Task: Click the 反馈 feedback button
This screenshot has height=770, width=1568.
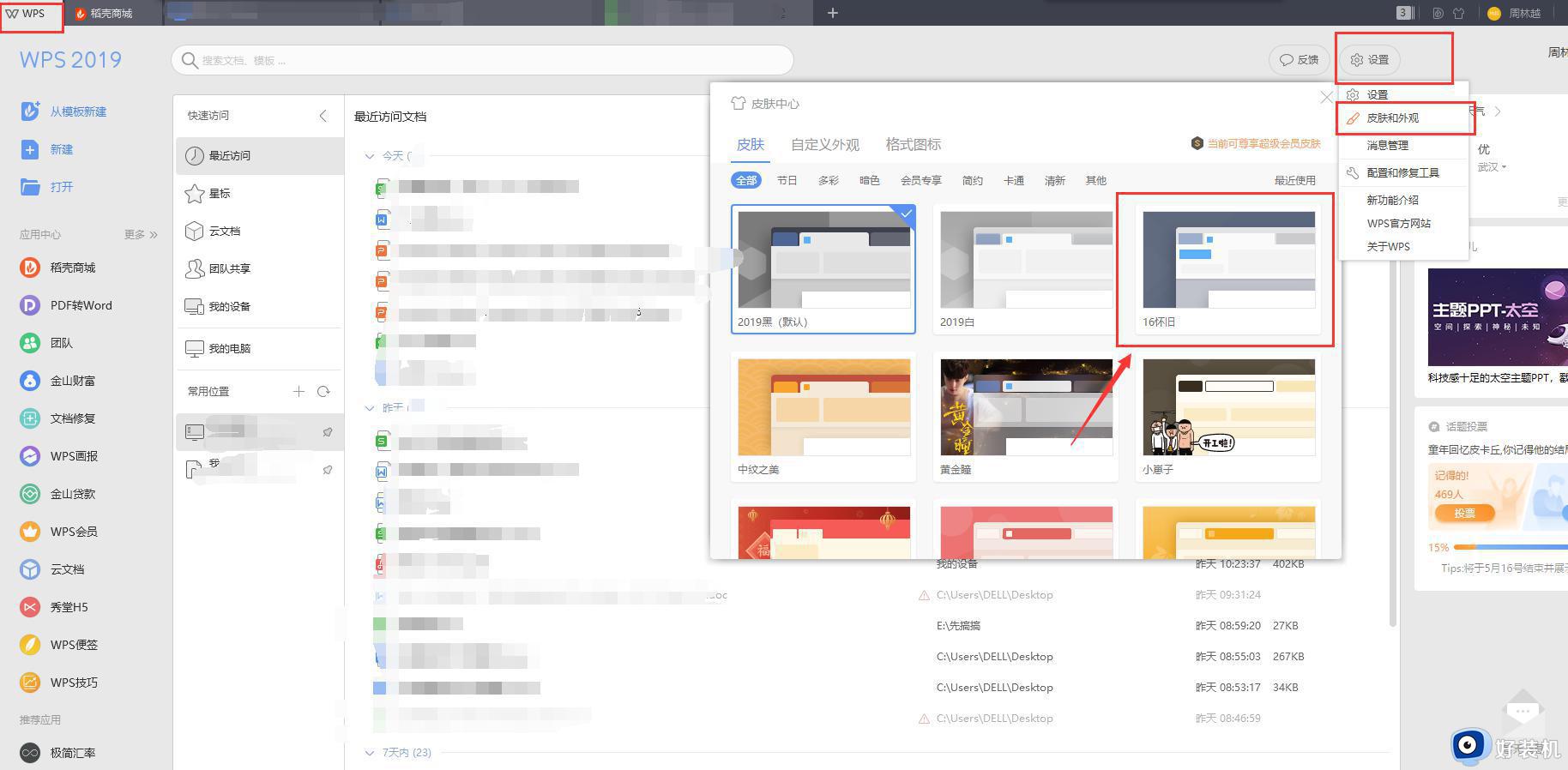Action: click(1299, 59)
